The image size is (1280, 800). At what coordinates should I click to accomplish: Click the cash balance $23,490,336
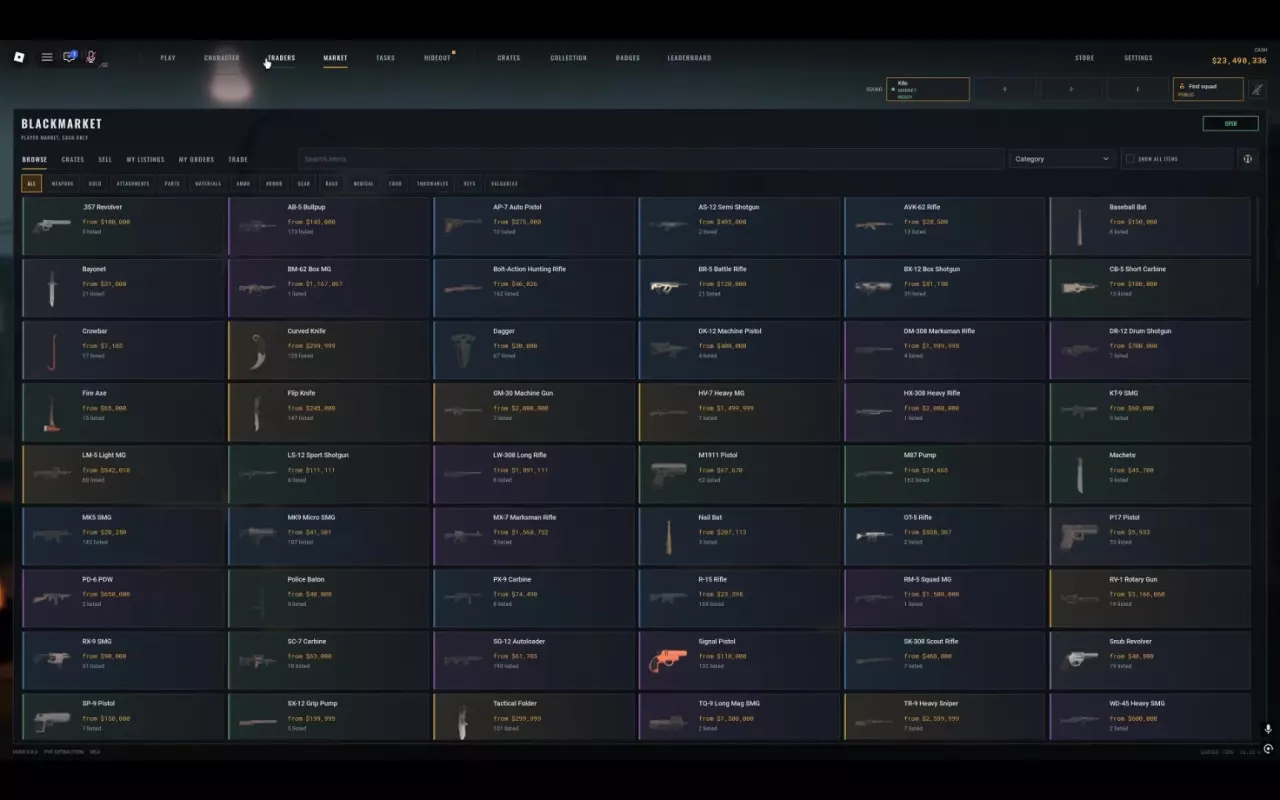click(x=1239, y=61)
